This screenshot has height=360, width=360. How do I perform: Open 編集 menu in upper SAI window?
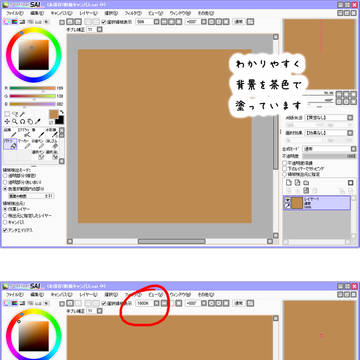click(x=37, y=13)
